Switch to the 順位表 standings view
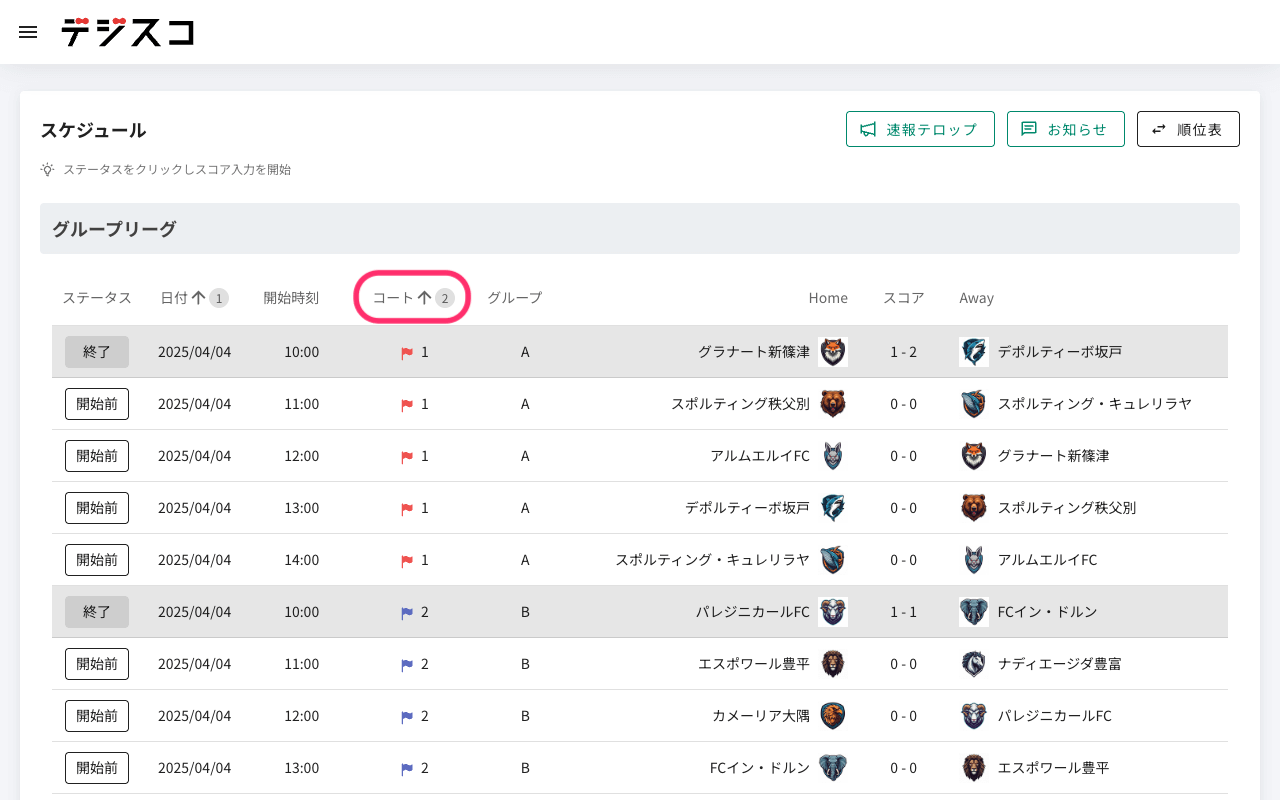1280x800 pixels. pyautogui.click(x=1188, y=129)
